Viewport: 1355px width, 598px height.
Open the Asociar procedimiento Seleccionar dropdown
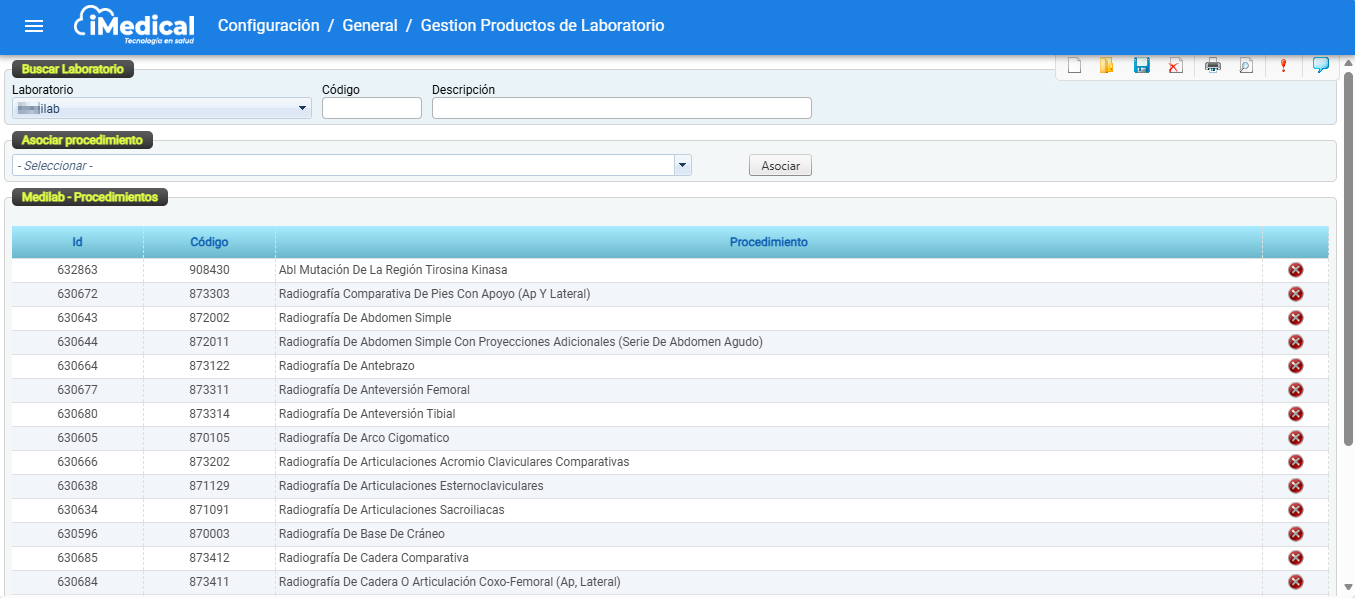682,165
